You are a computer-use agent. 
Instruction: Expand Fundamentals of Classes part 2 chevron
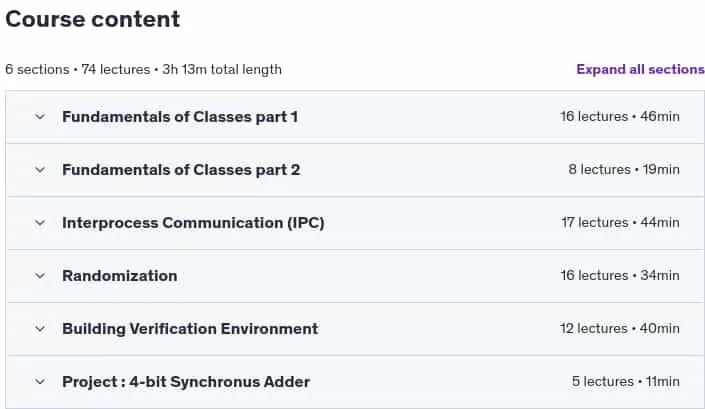click(x=40, y=170)
